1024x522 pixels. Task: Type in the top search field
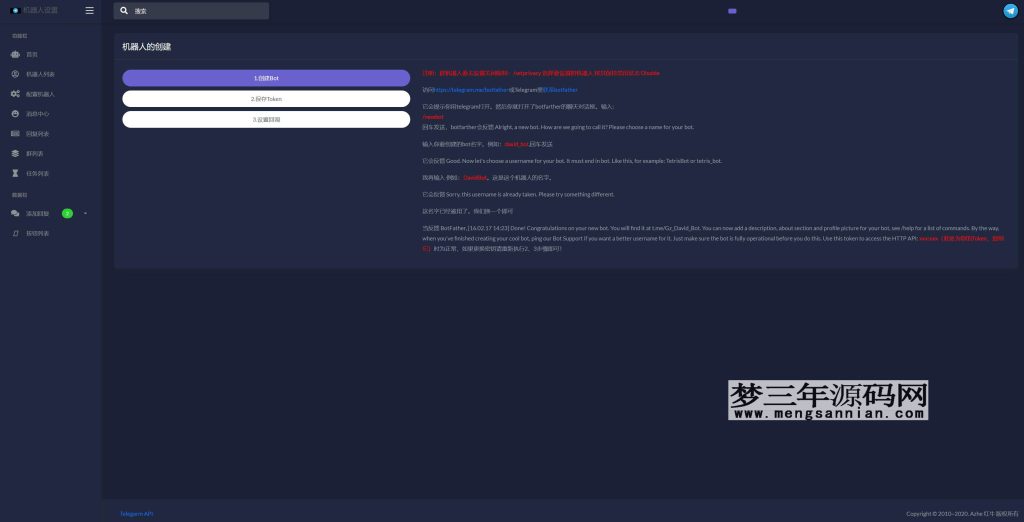(x=198, y=11)
